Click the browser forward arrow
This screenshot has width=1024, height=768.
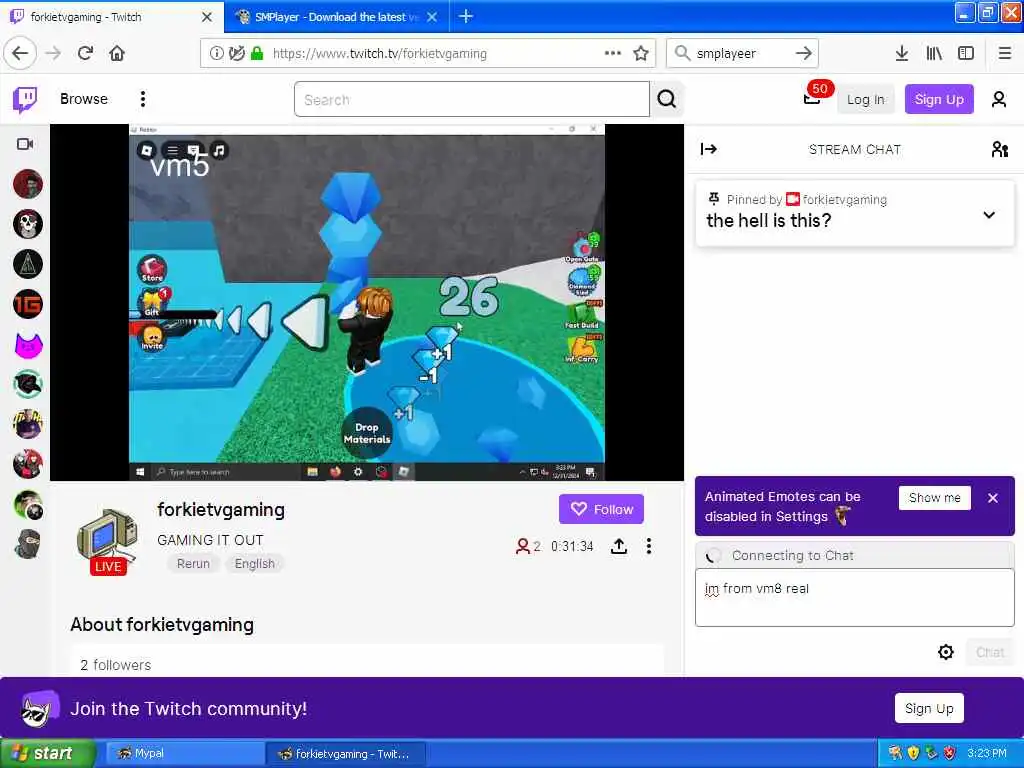click(53, 54)
